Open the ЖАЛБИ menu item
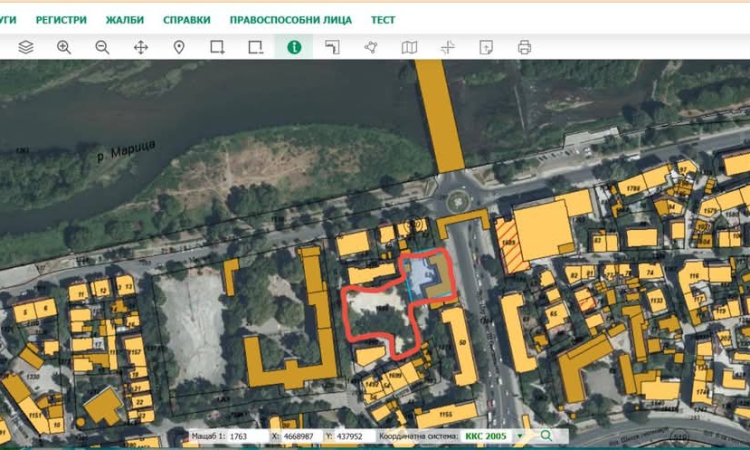The width and height of the screenshot is (750, 450). tap(125, 20)
